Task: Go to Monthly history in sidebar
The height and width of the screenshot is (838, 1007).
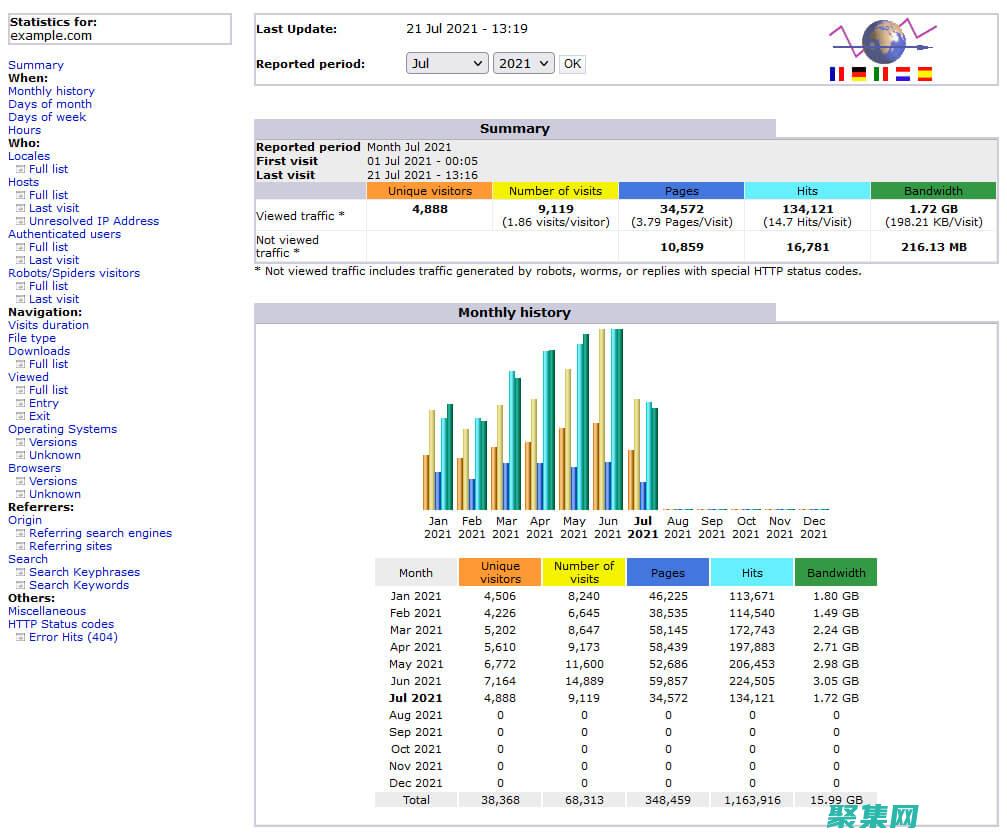Action: pyautogui.click(x=51, y=91)
